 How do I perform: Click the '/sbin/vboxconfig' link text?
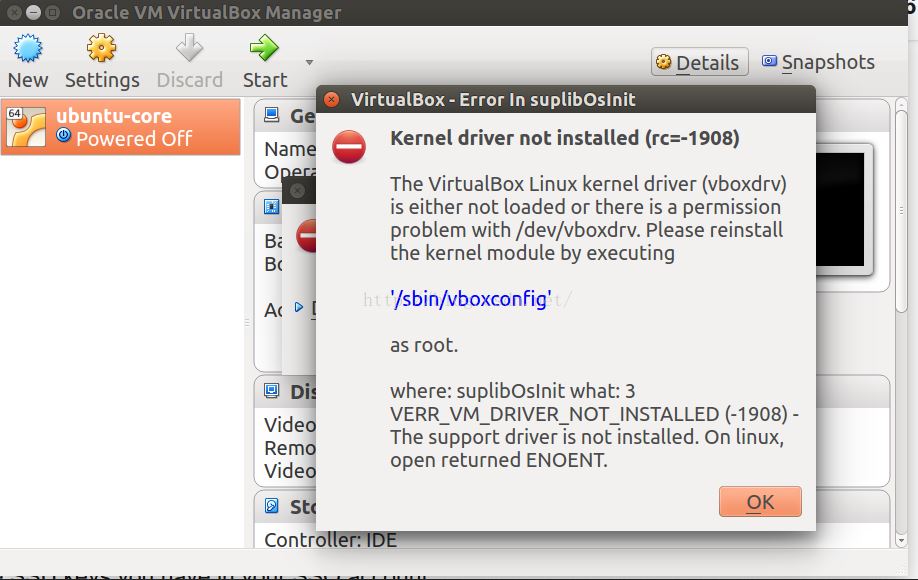(x=470, y=299)
